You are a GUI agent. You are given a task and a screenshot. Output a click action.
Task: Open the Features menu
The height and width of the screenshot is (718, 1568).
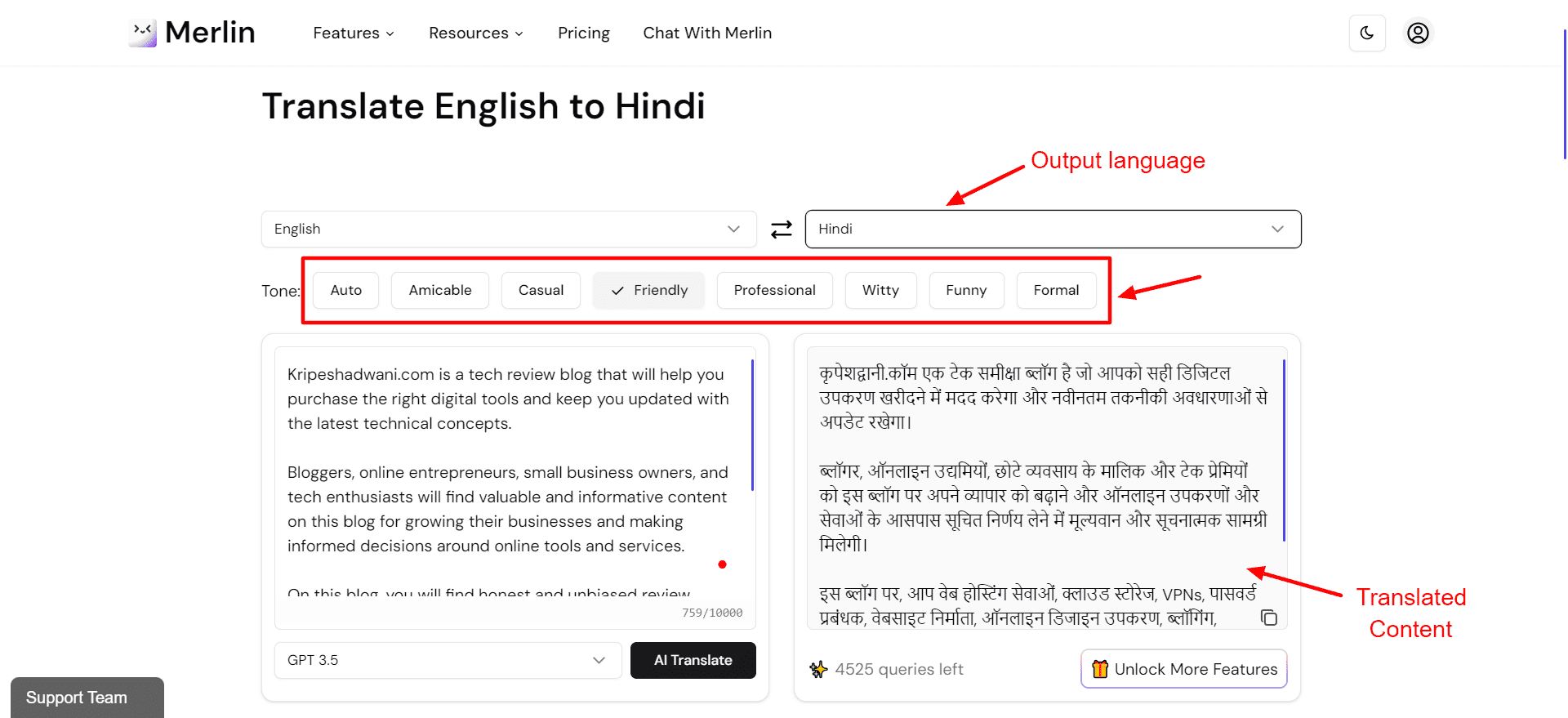click(x=354, y=33)
